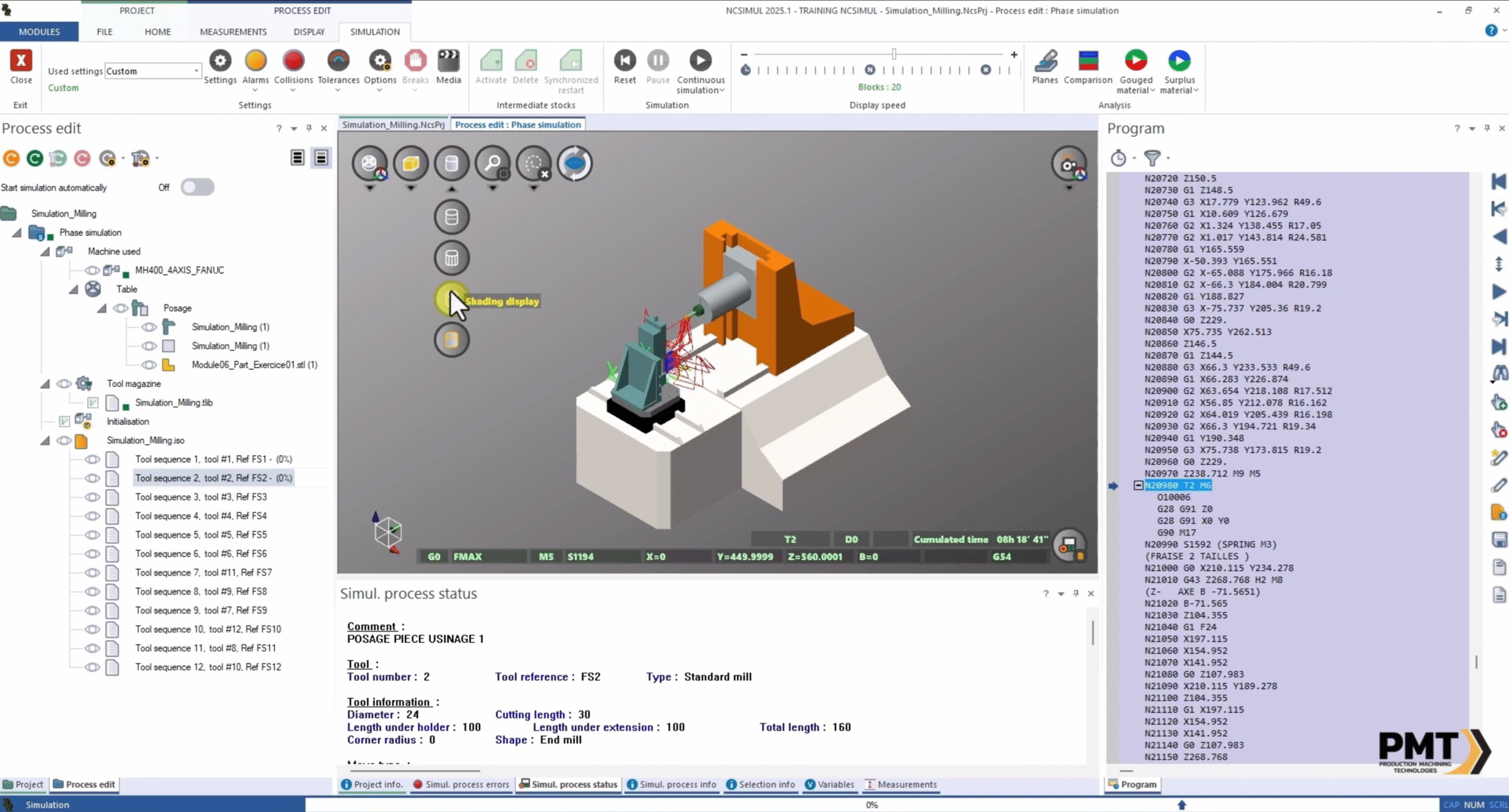Click the refresh rotation view button

575,163
